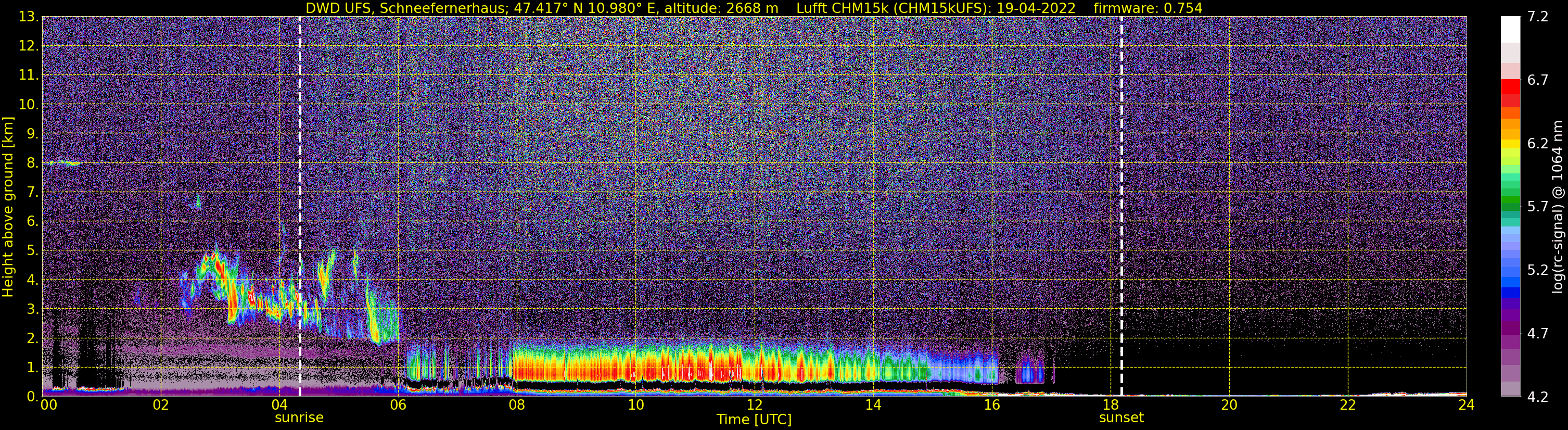1568x430 pixels.
Task: Click height axis tick label 5
Action: coord(32,251)
